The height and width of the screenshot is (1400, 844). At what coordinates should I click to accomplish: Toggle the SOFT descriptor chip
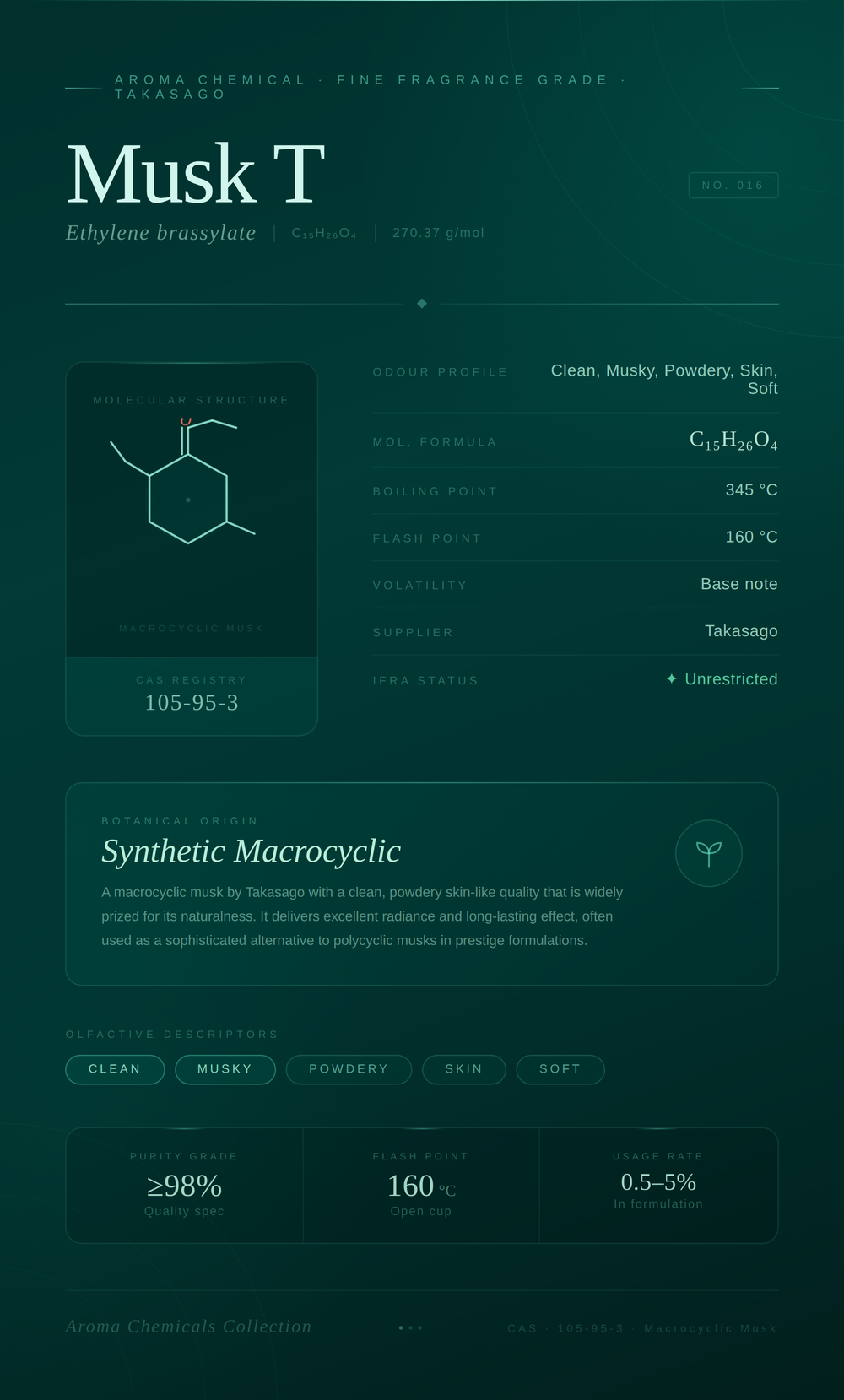tap(560, 1069)
